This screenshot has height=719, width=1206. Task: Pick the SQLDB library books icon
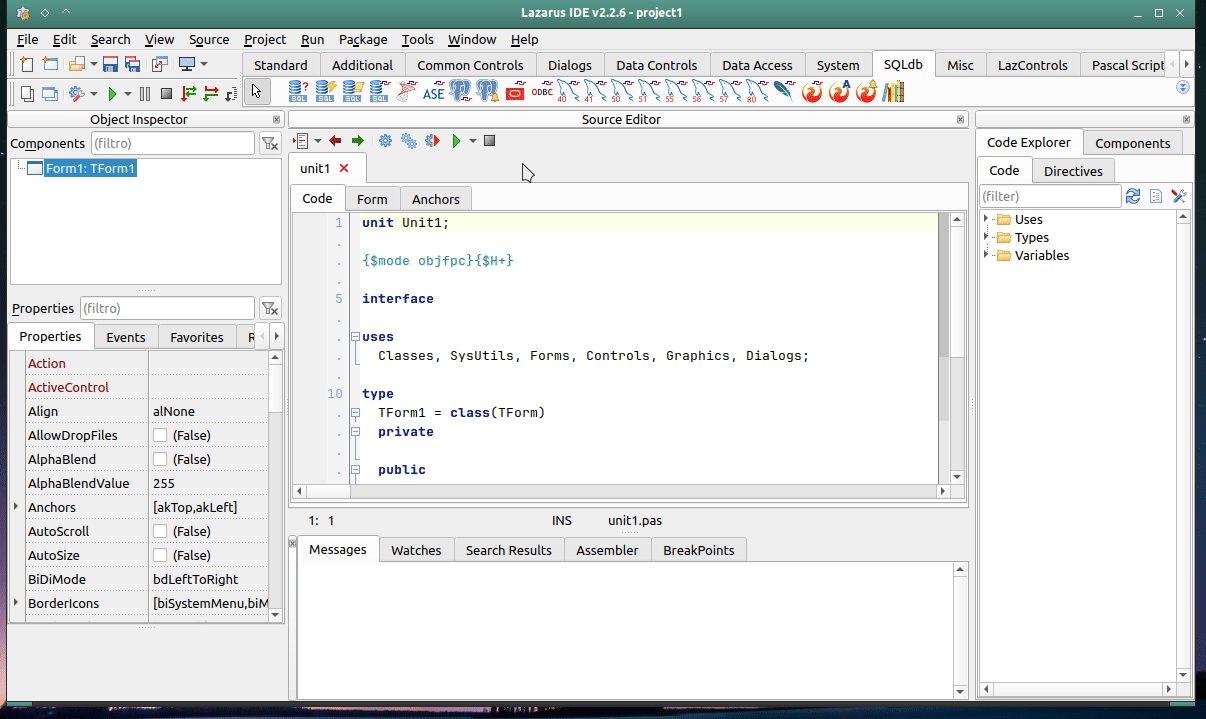pos(893,92)
